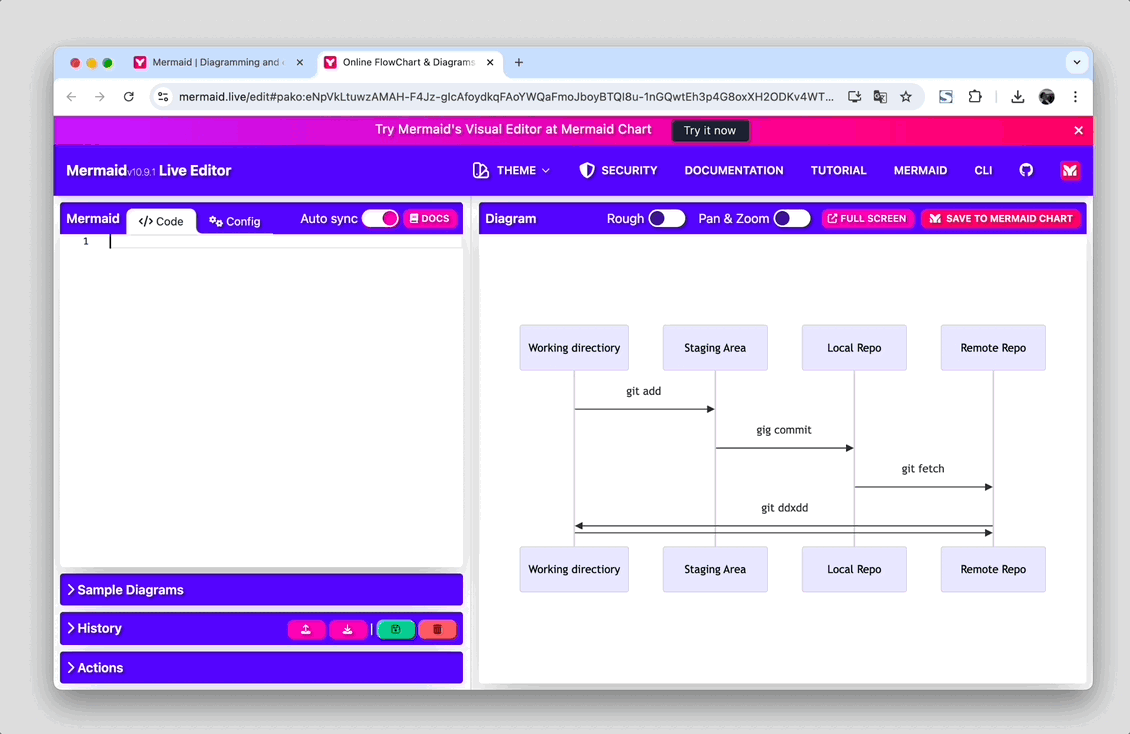The width and height of the screenshot is (1130, 734).
Task: Reload the page in browser
Action: coord(128,97)
